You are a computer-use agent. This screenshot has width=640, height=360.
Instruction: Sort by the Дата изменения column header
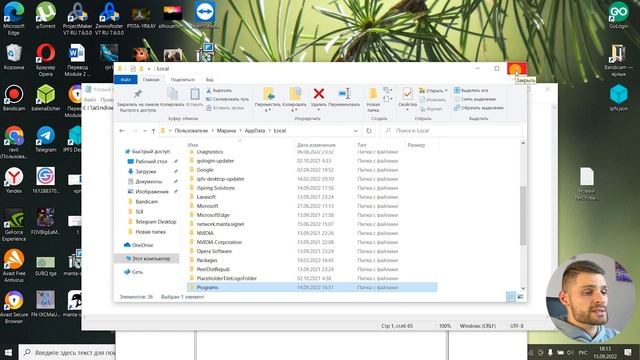(324, 145)
